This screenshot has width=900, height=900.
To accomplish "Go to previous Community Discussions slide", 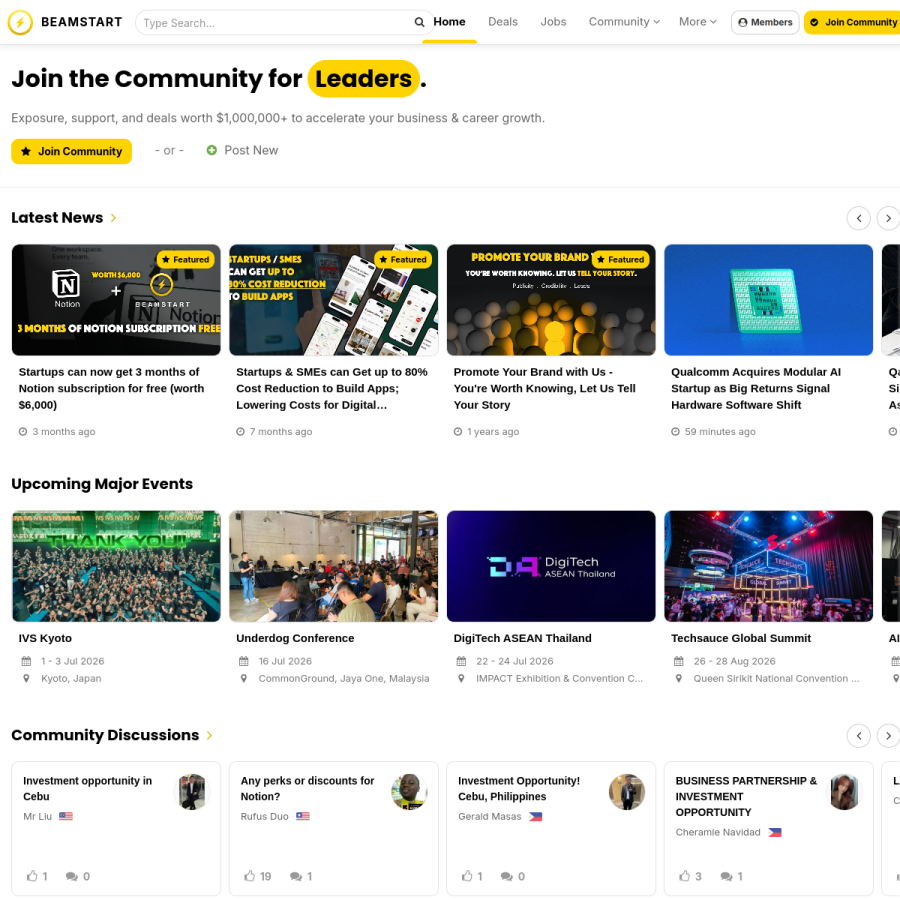I will click(x=859, y=736).
